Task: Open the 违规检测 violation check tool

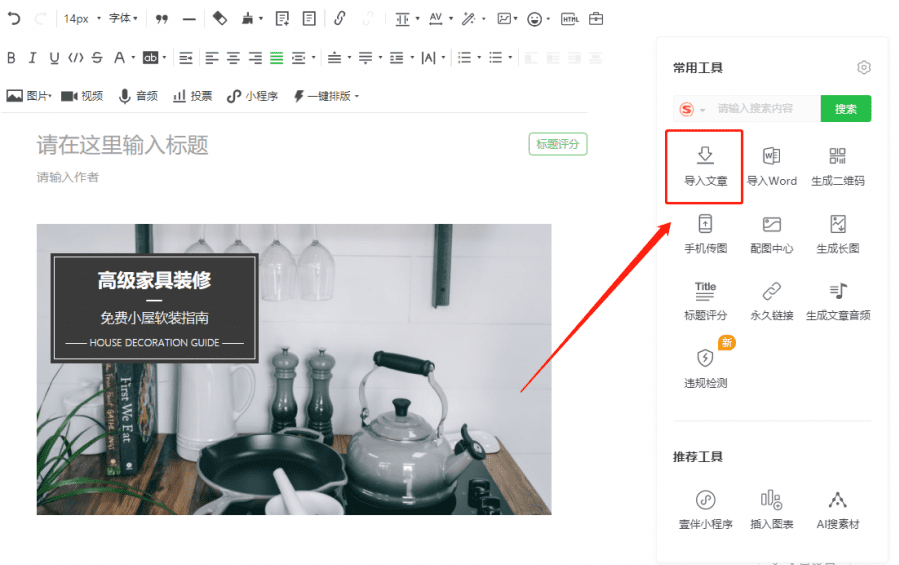Action: [705, 368]
